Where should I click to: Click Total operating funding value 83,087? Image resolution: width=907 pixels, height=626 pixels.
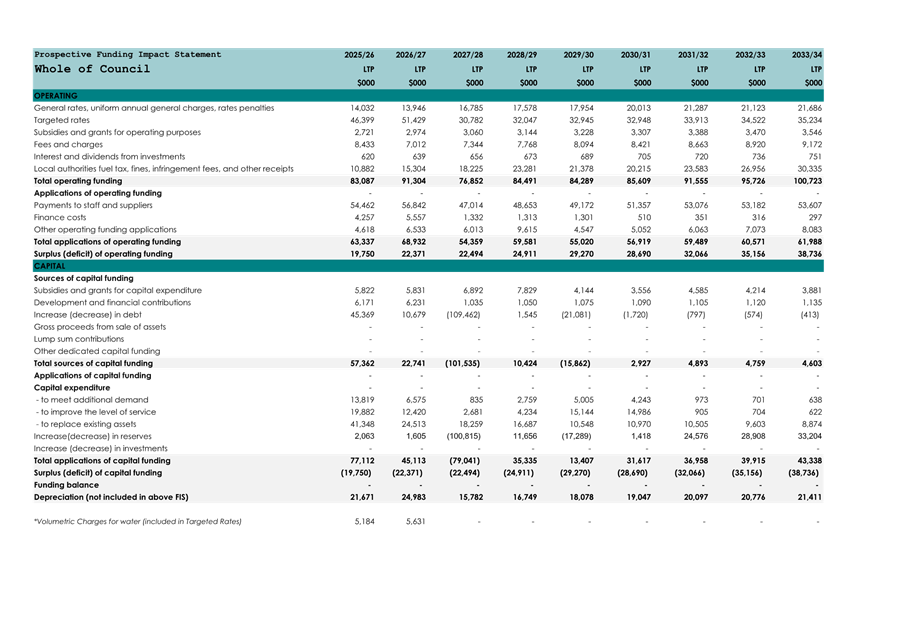(363, 181)
